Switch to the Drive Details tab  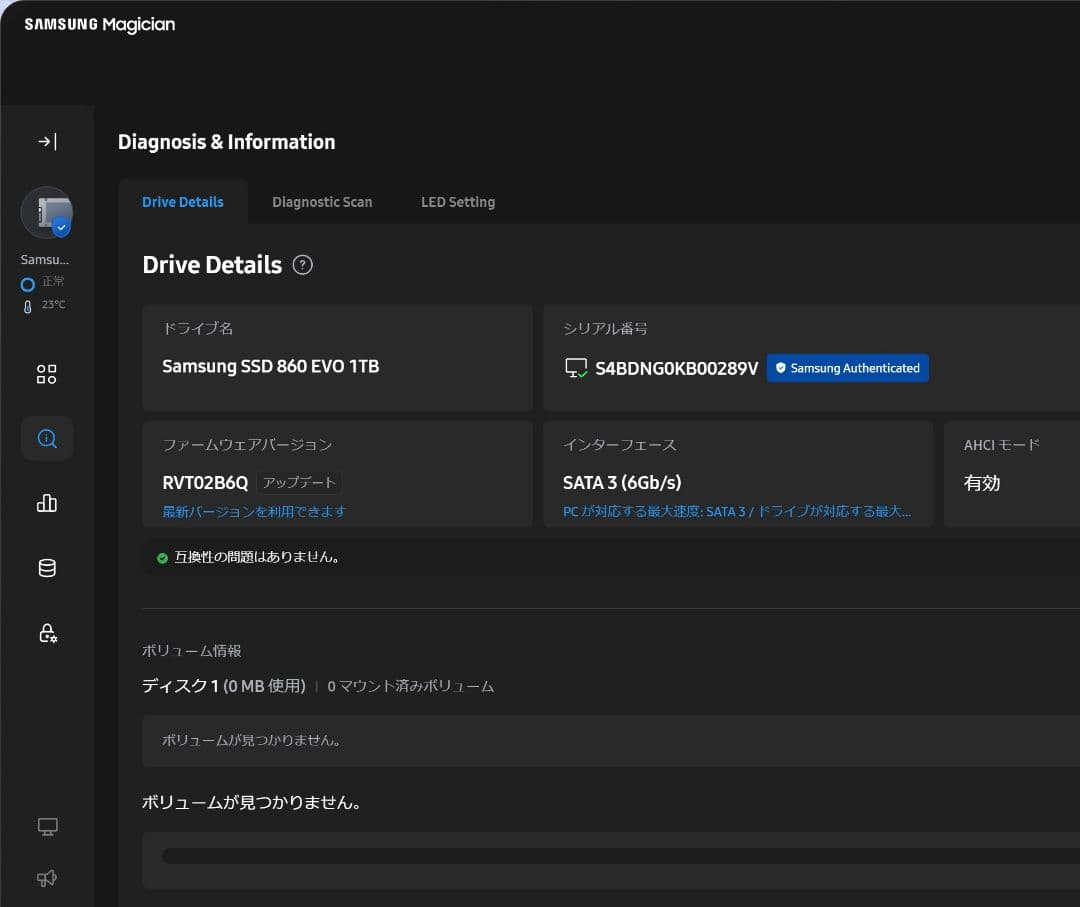pyautogui.click(x=183, y=202)
